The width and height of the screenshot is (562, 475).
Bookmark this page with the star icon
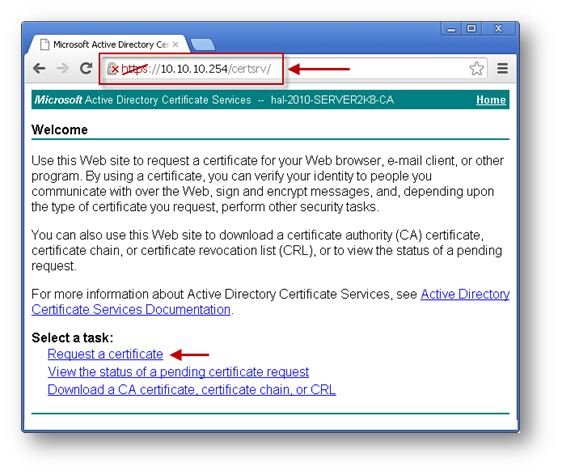[x=476, y=68]
